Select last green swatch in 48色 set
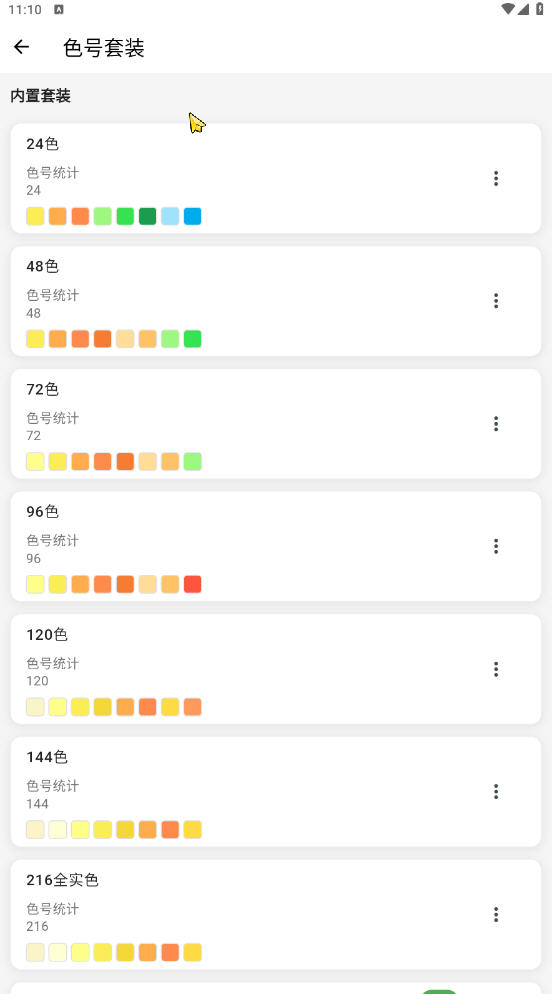Image resolution: width=552 pixels, height=994 pixels. [193, 339]
